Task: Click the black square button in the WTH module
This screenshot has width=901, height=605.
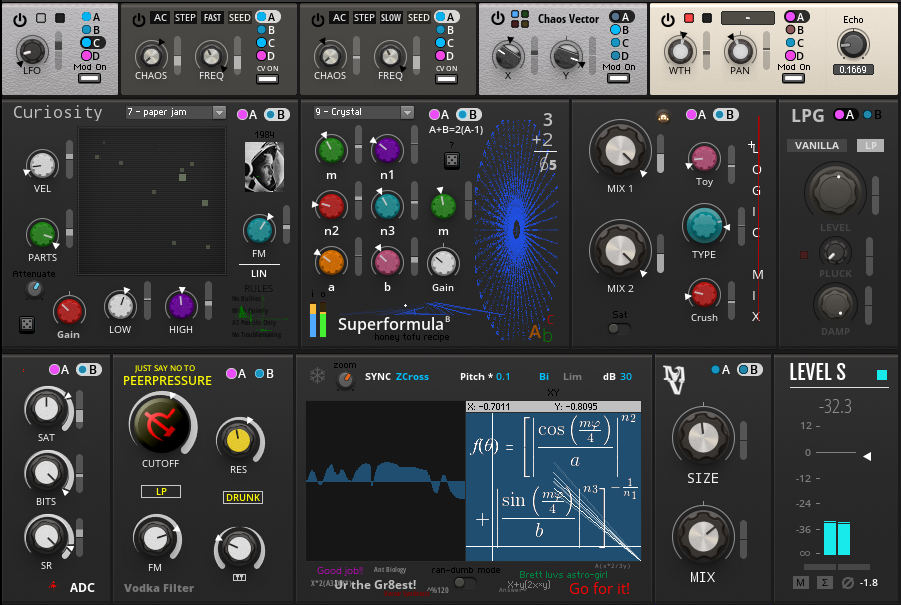Action: pos(707,18)
